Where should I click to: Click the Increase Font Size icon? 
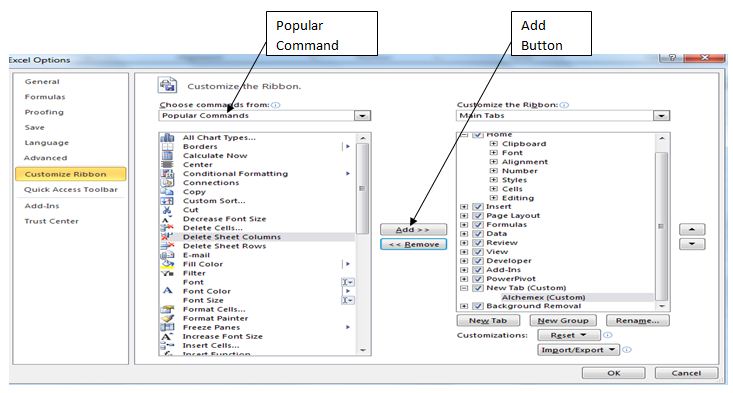tap(167, 336)
